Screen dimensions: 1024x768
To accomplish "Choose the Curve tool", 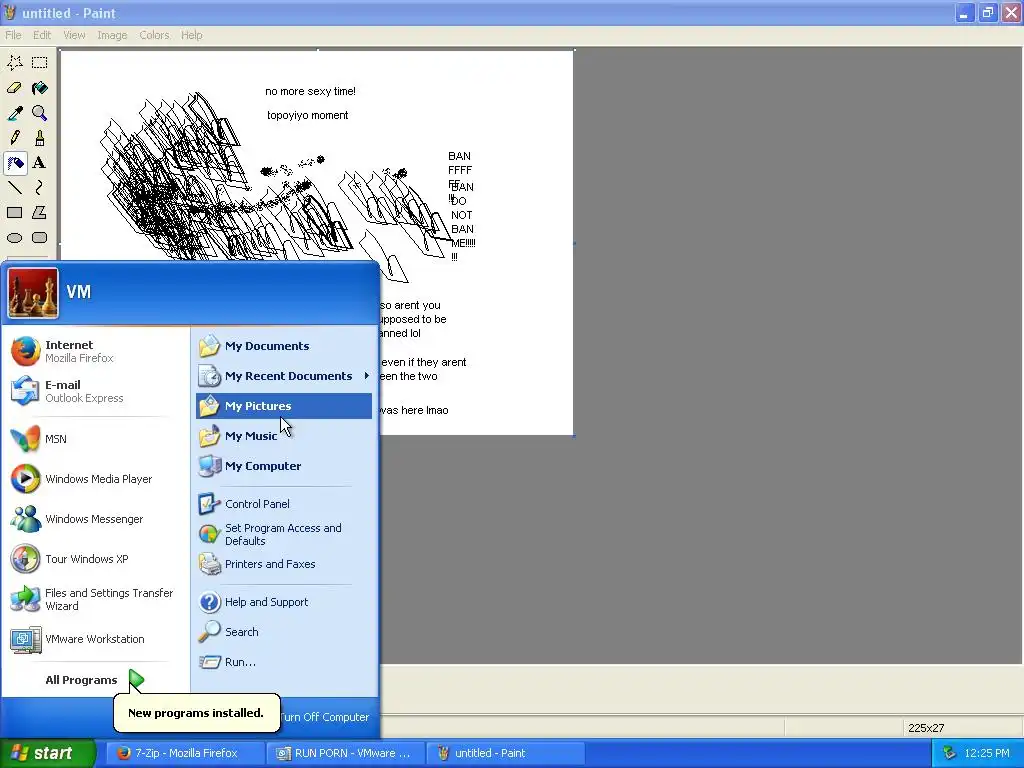I will click(x=40, y=188).
